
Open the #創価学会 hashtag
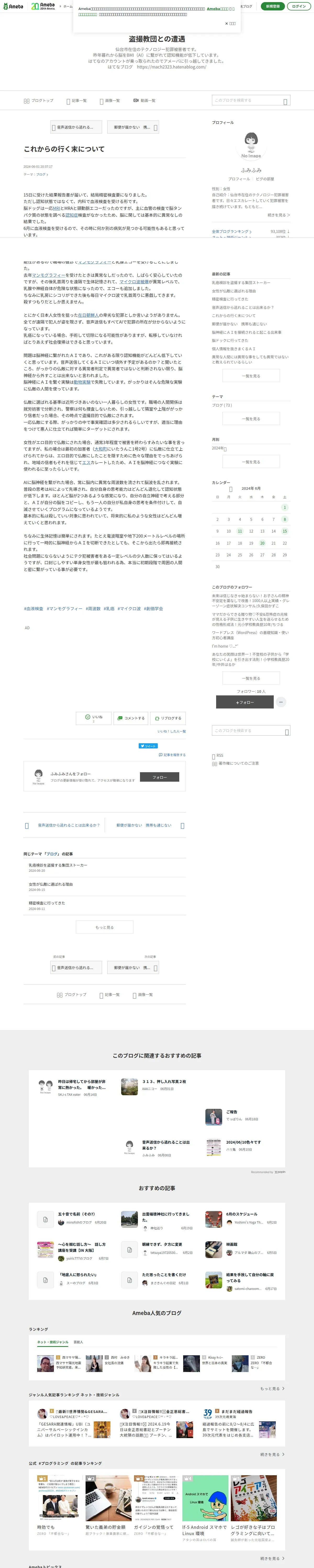point(153,609)
